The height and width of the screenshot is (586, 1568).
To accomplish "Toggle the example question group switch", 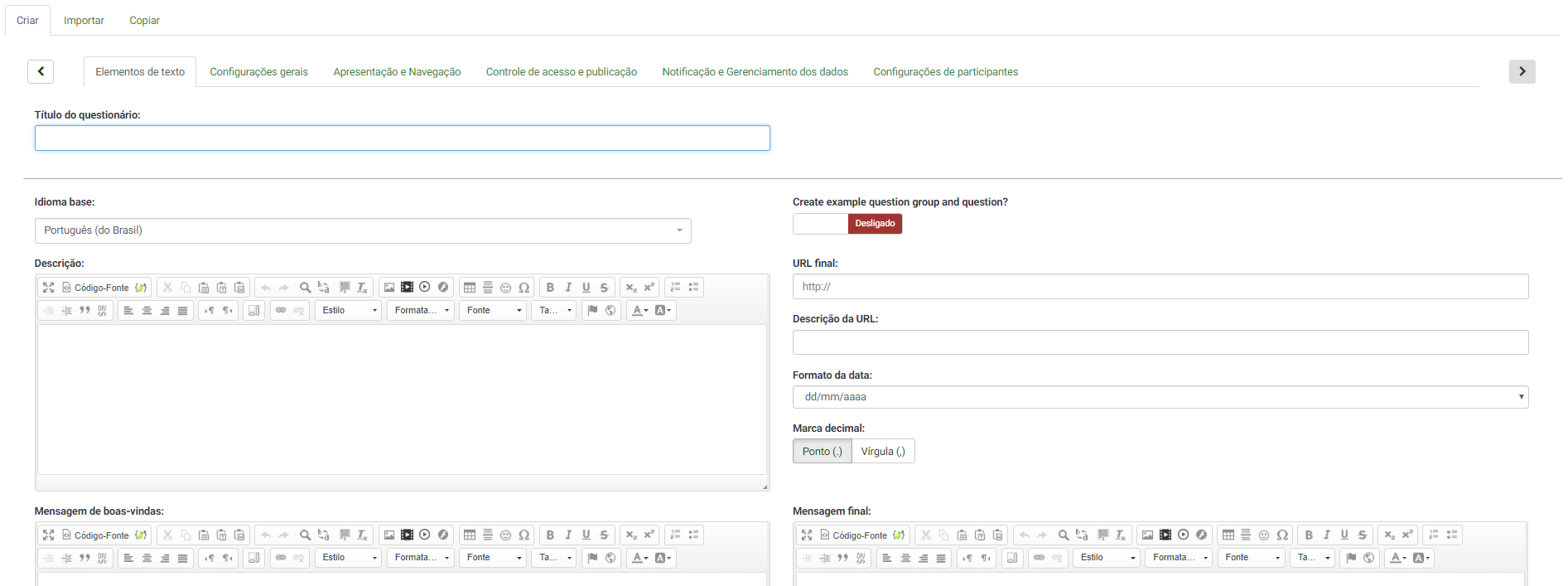I will pos(847,224).
